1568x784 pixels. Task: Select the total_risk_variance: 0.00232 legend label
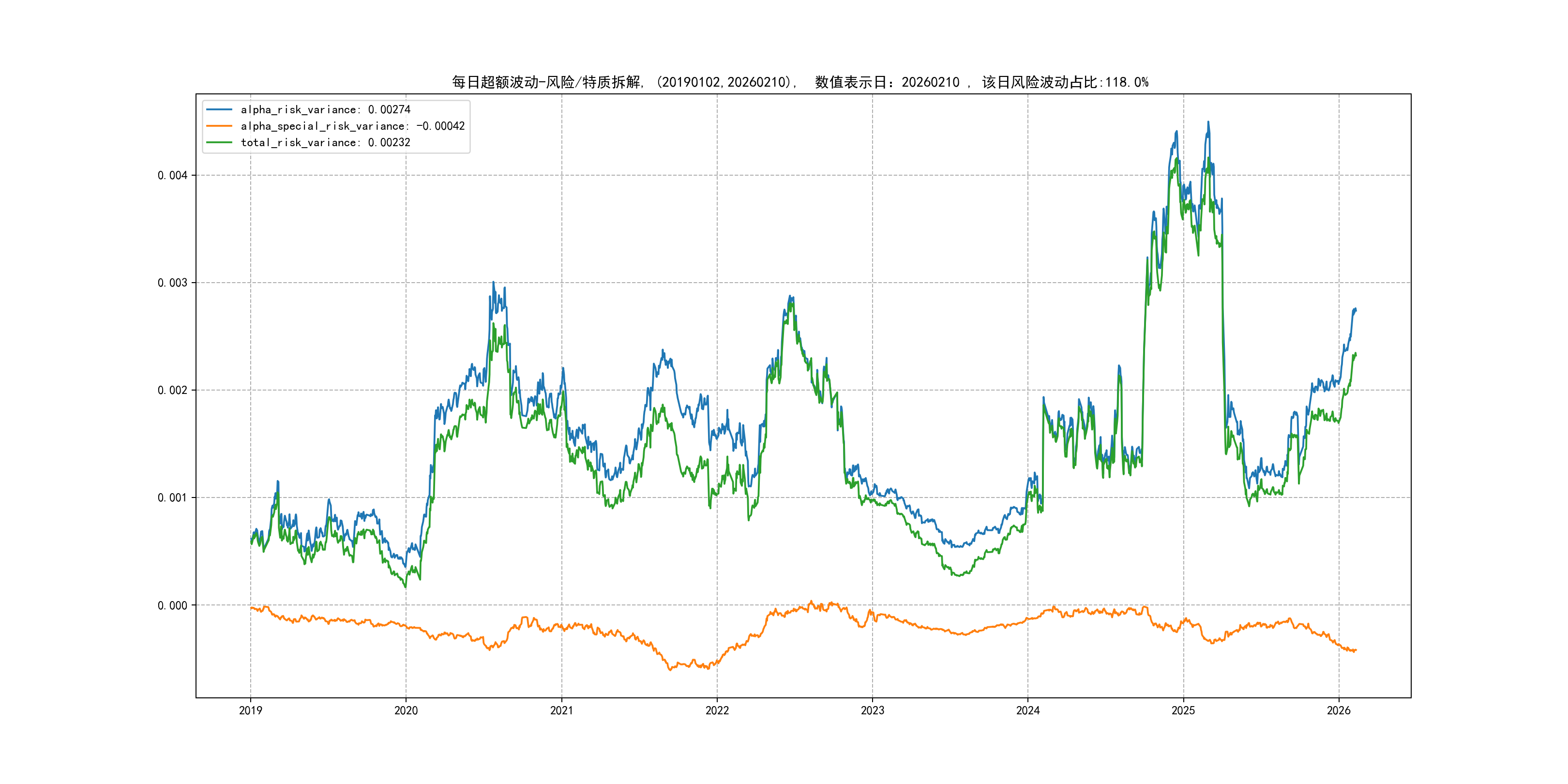tap(326, 142)
